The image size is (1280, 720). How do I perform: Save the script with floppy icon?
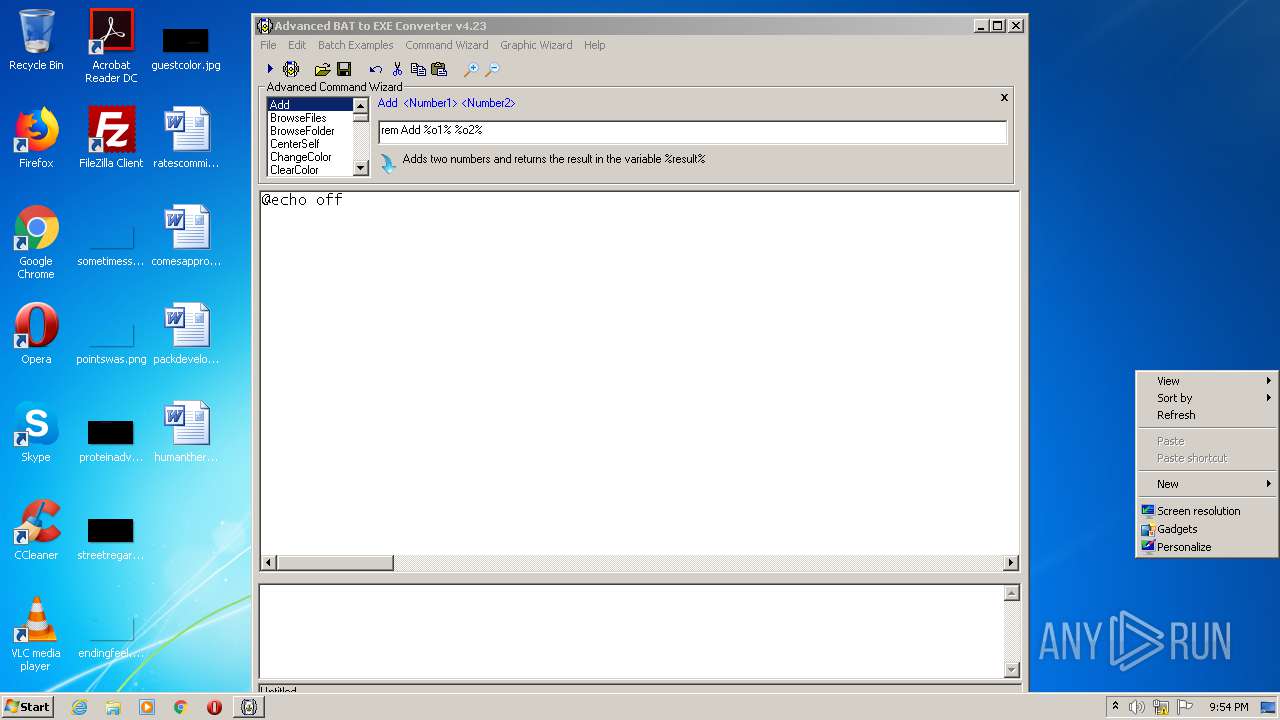pos(344,69)
